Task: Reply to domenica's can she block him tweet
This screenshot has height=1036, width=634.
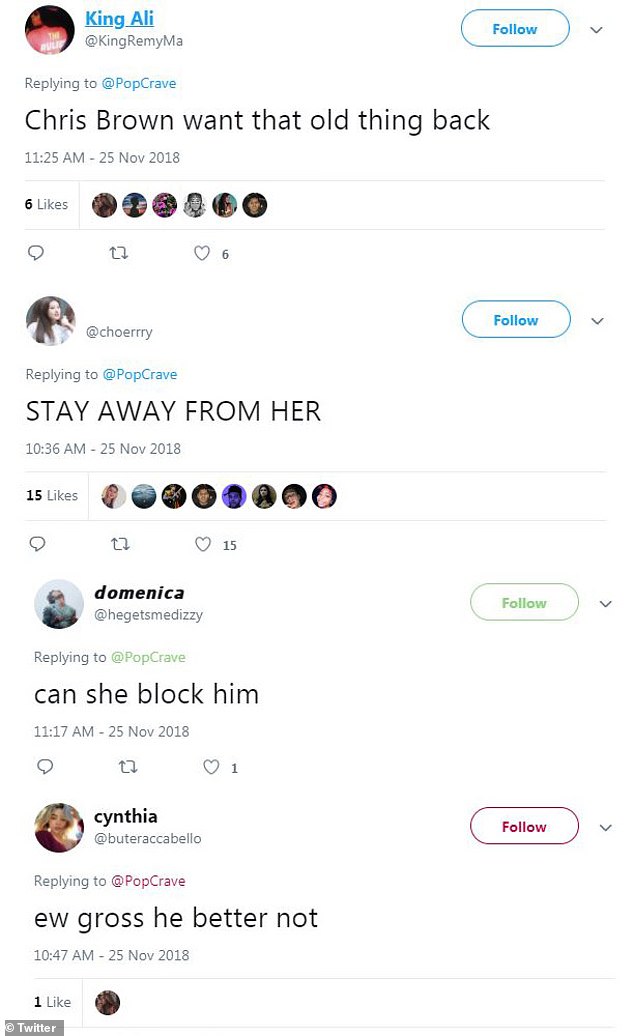Action: coord(45,766)
